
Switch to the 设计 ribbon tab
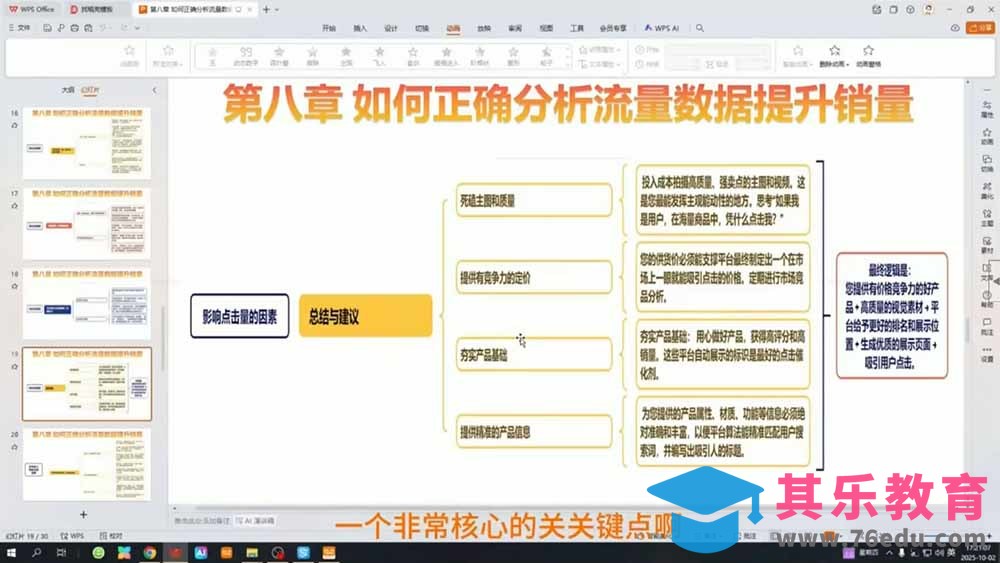[x=391, y=28]
